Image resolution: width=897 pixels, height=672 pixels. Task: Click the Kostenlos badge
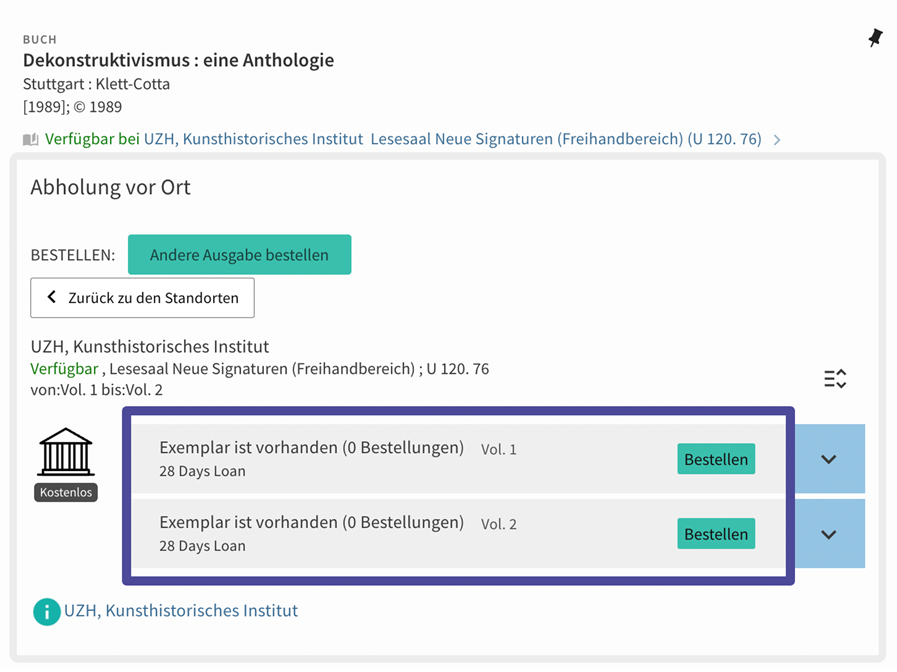coord(66,492)
